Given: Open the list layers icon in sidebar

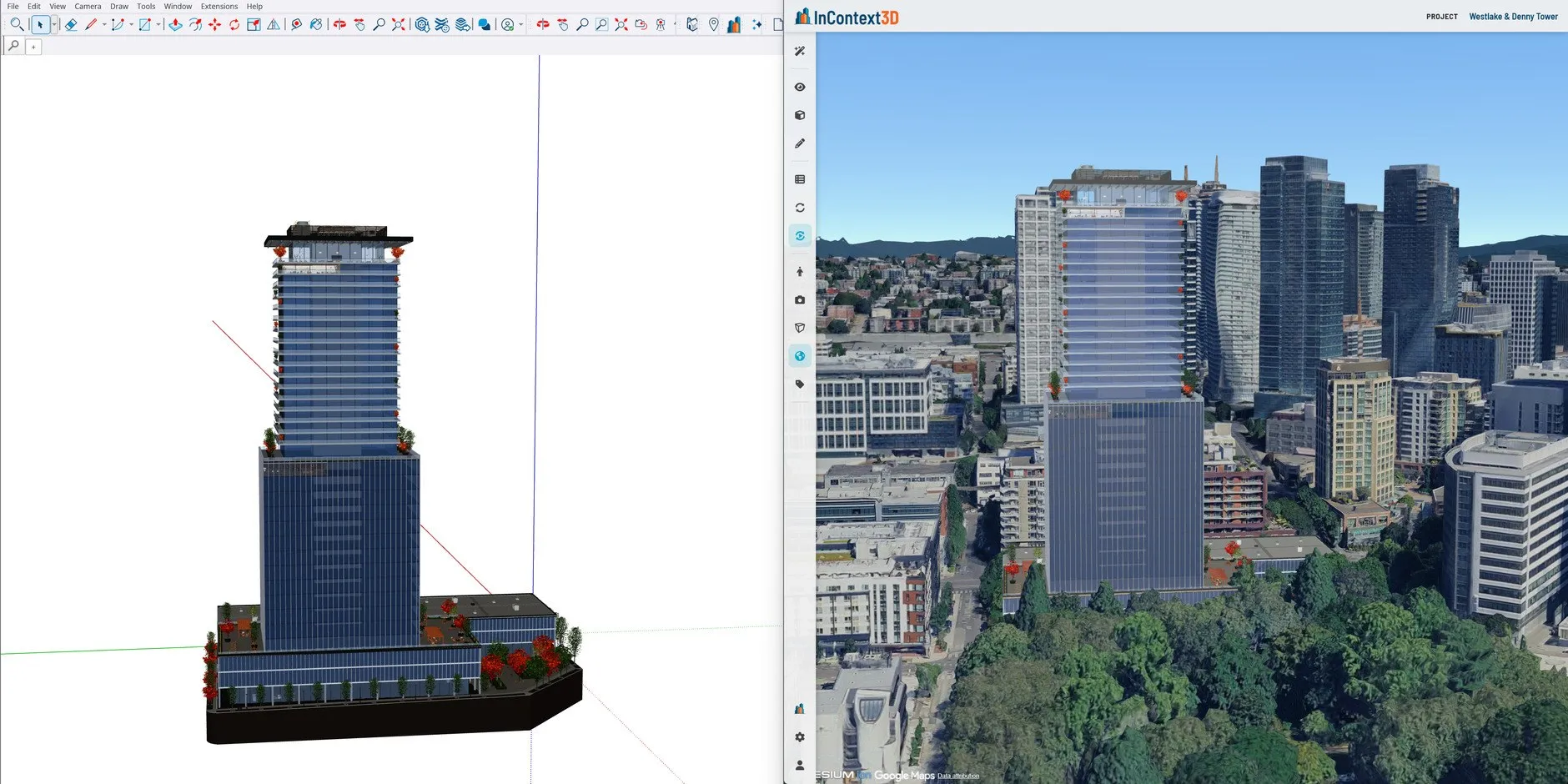Looking at the screenshot, I should 800,179.
